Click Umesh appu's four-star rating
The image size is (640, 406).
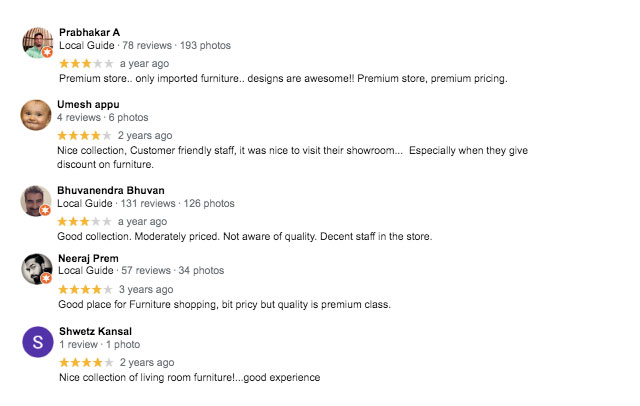[84, 135]
